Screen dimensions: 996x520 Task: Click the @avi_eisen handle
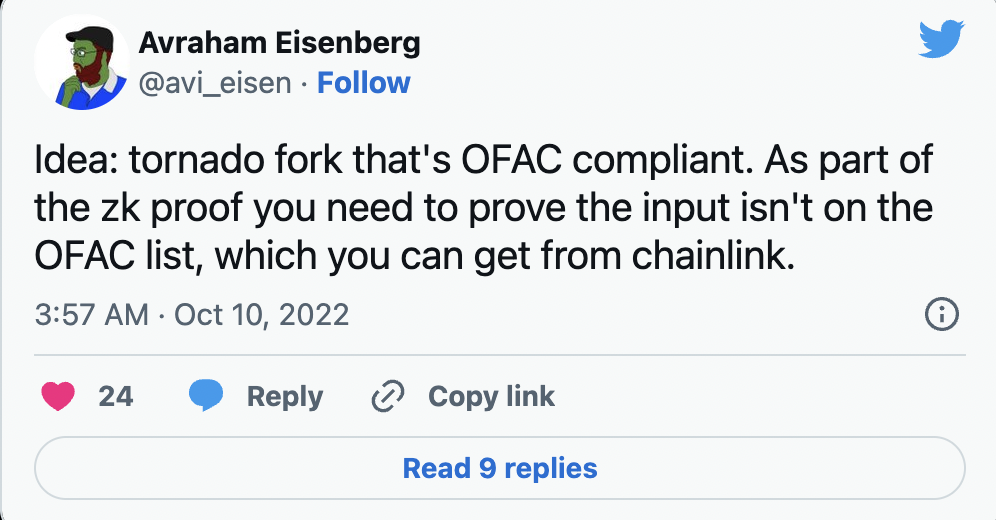coord(215,83)
